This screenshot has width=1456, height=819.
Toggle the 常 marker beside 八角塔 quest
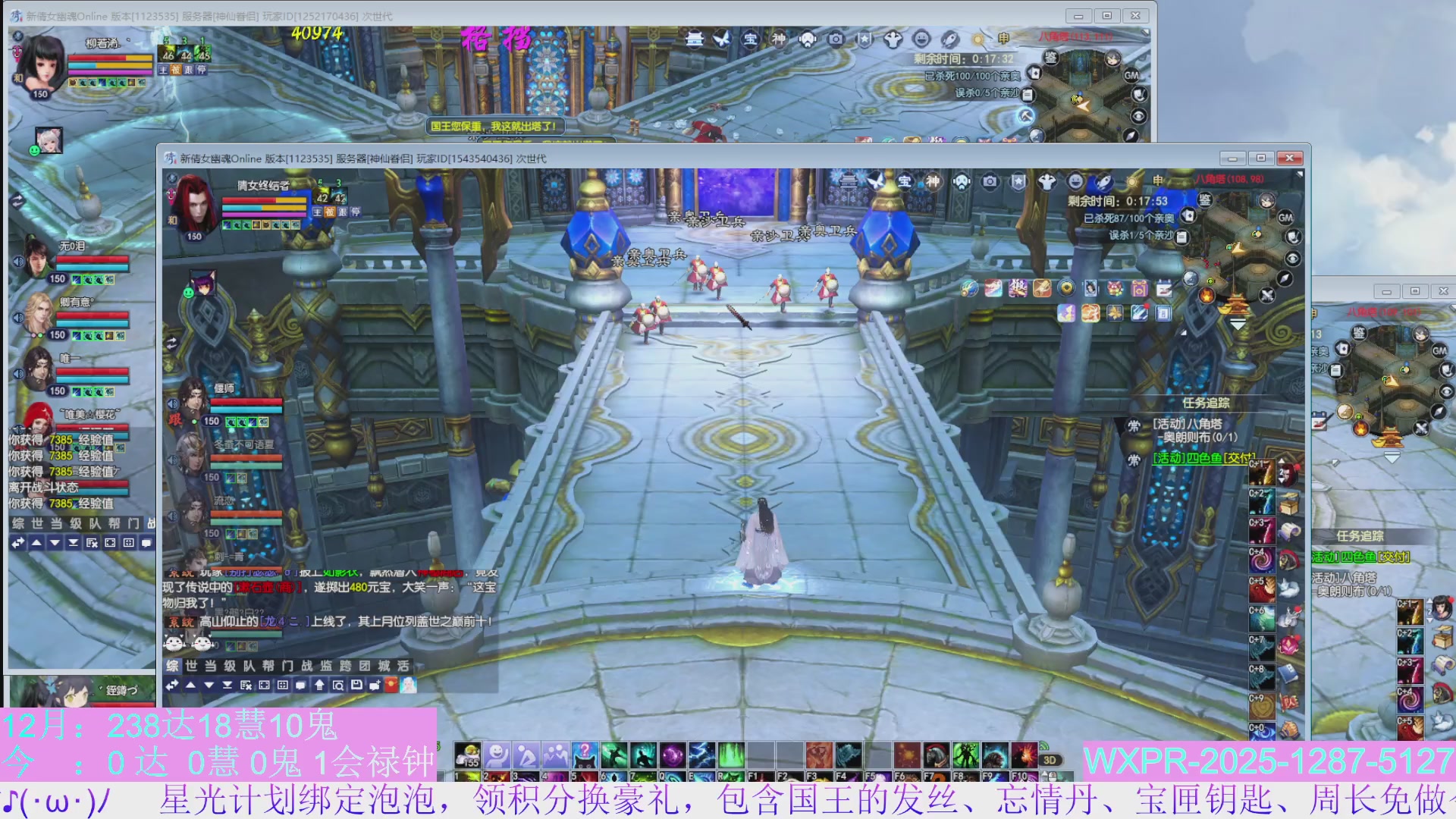tap(1134, 425)
